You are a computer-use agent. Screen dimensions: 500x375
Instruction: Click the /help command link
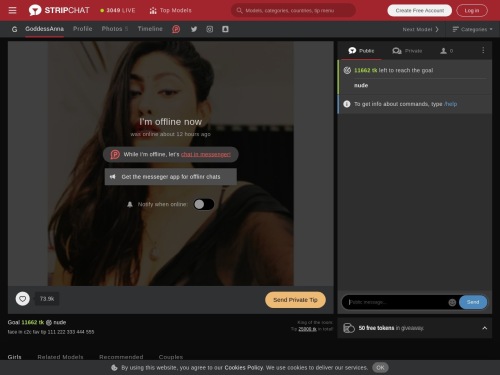pyautogui.click(x=450, y=104)
